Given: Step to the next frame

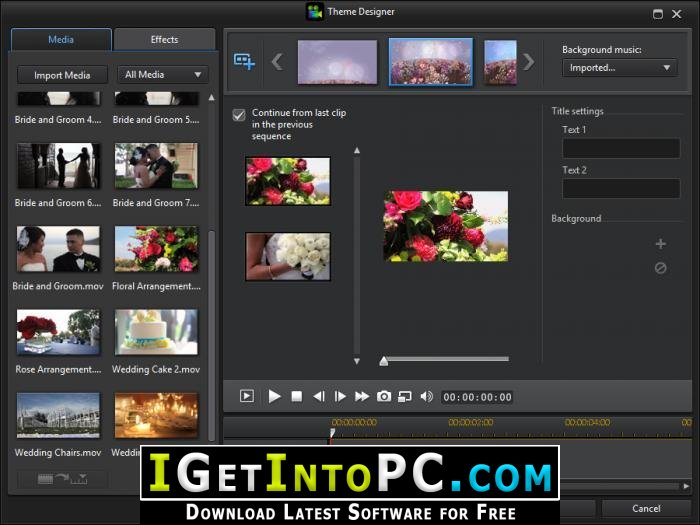Looking at the screenshot, I should (x=340, y=396).
